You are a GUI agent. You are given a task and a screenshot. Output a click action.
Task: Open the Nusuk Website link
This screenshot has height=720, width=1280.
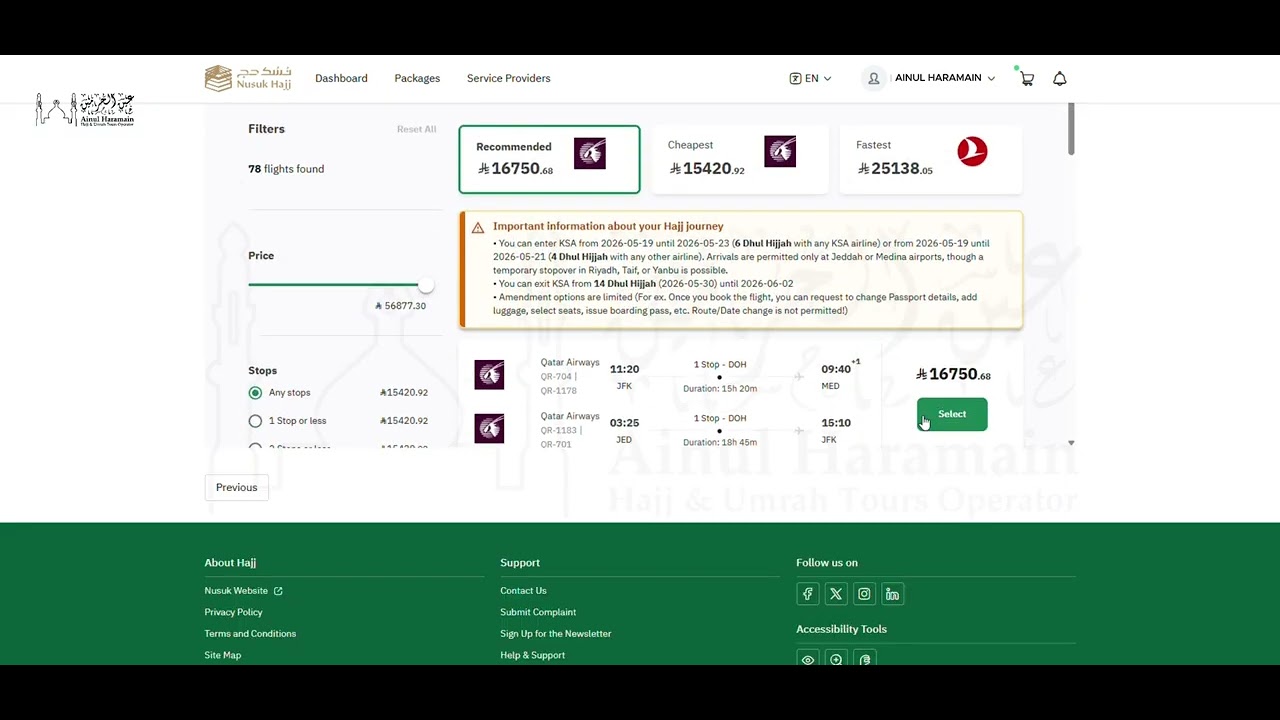[236, 591]
